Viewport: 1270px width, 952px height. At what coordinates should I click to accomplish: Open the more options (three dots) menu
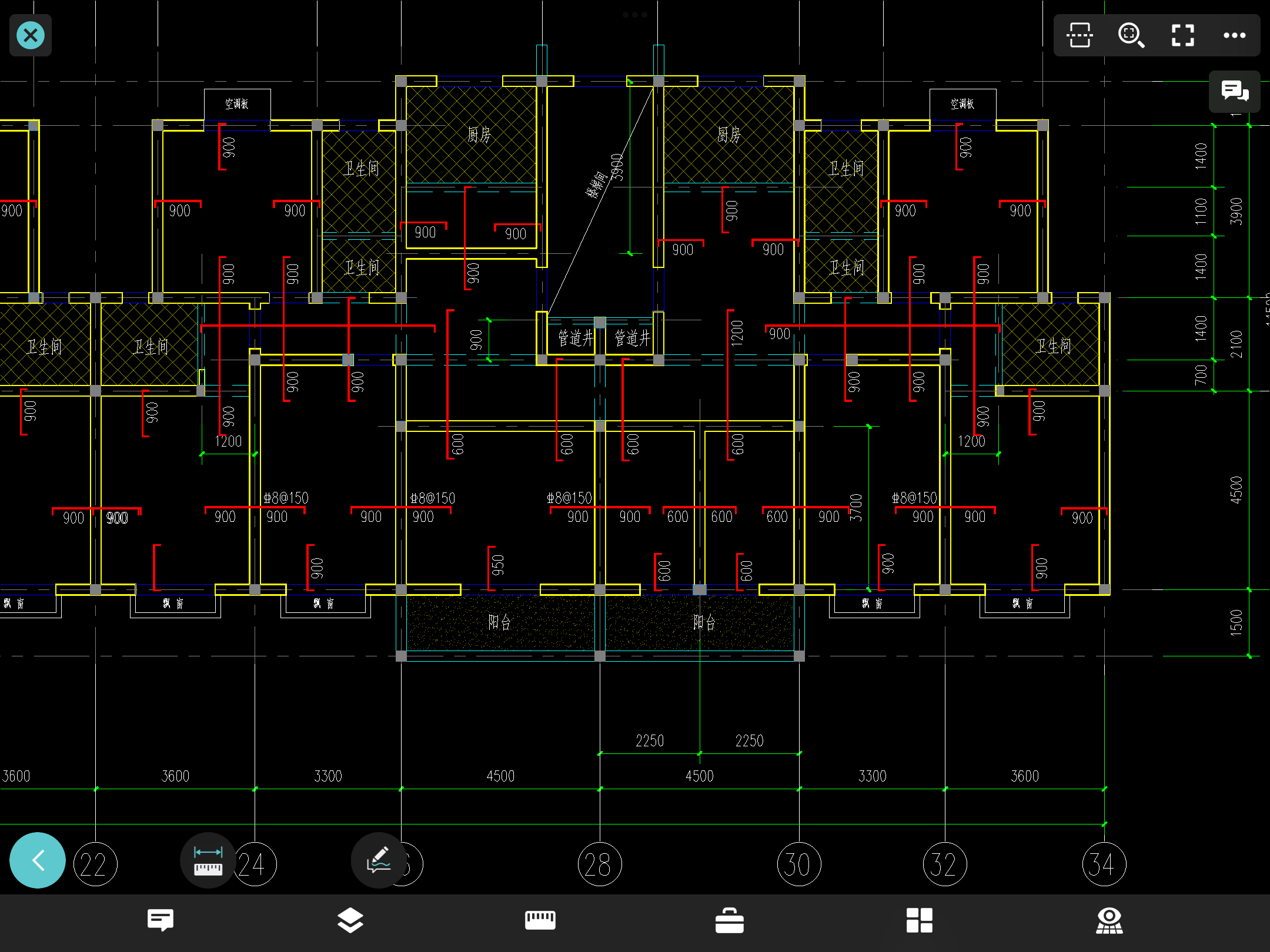[x=1234, y=35]
